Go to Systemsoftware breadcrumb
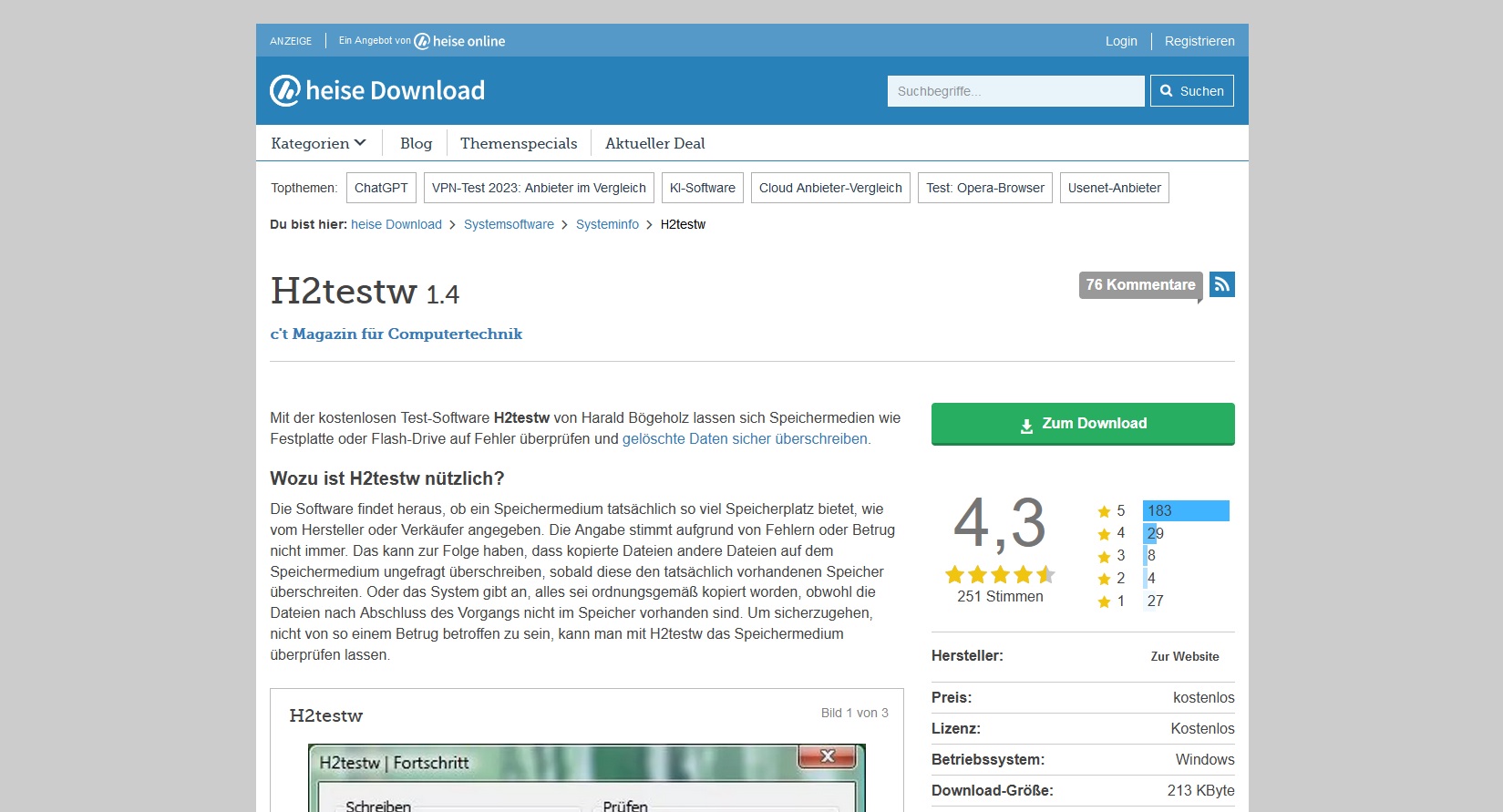Screen dimensions: 1503x812 pyautogui.click(x=509, y=224)
